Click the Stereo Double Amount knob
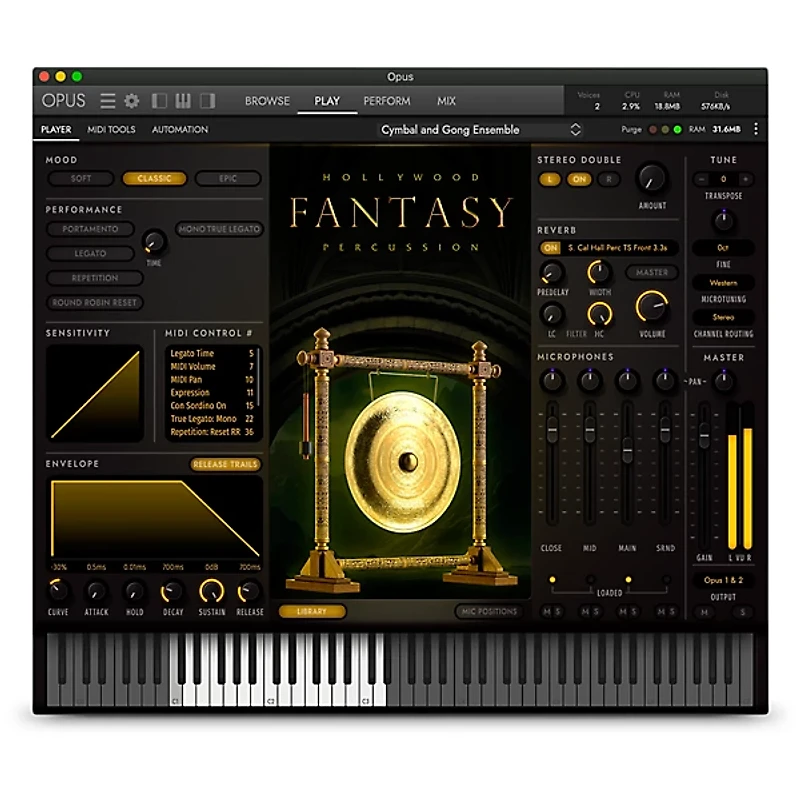The width and height of the screenshot is (800, 800). [x=652, y=179]
